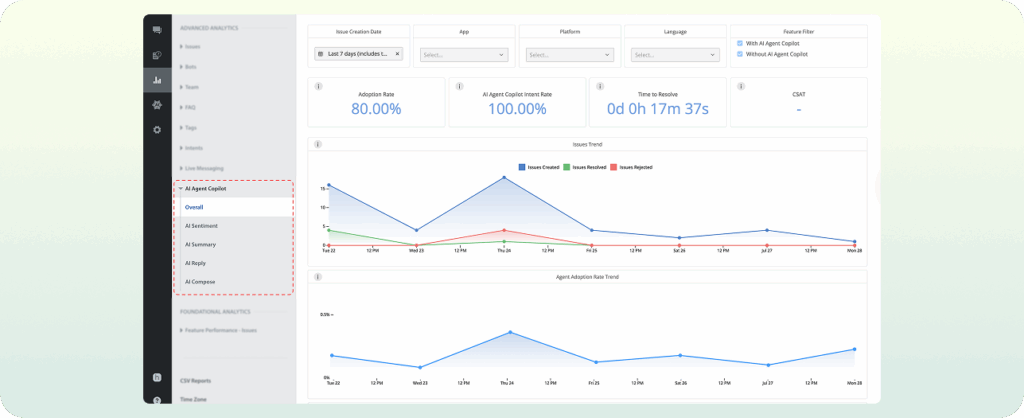Click the info icon on Adoption Rate card

pyautogui.click(x=318, y=86)
